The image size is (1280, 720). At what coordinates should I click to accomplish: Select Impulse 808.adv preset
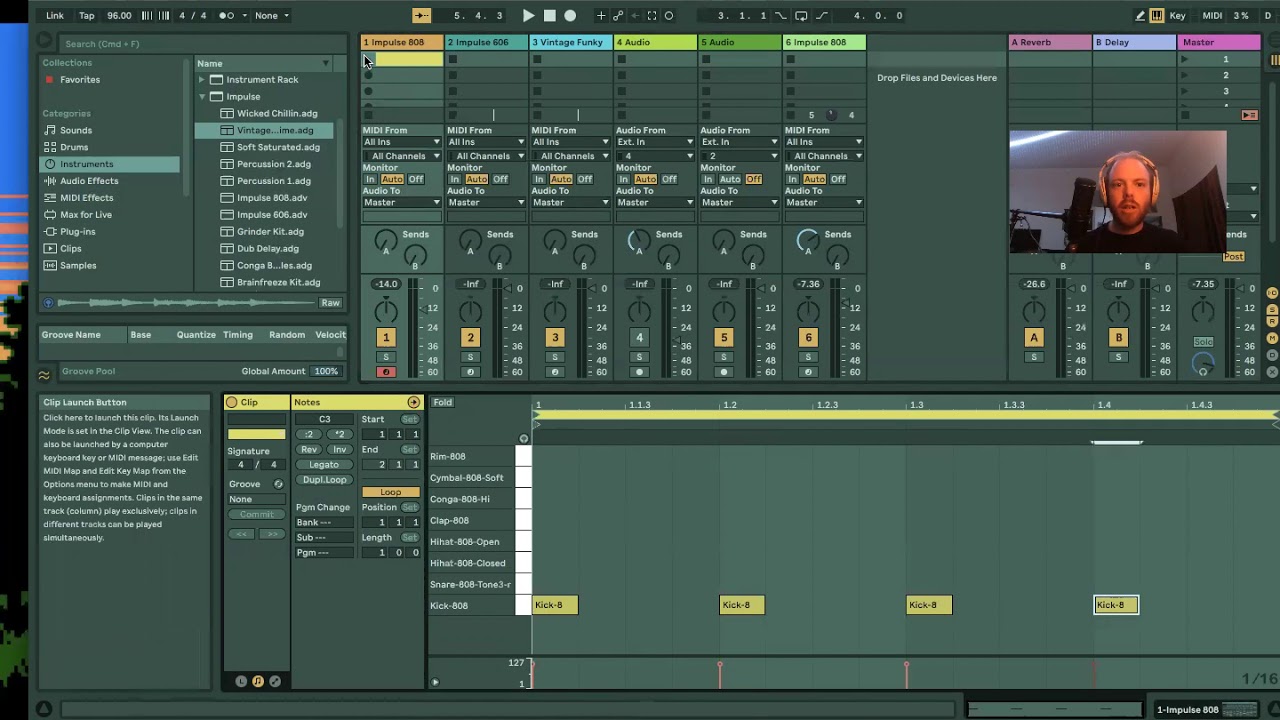click(x=272, y=198)
